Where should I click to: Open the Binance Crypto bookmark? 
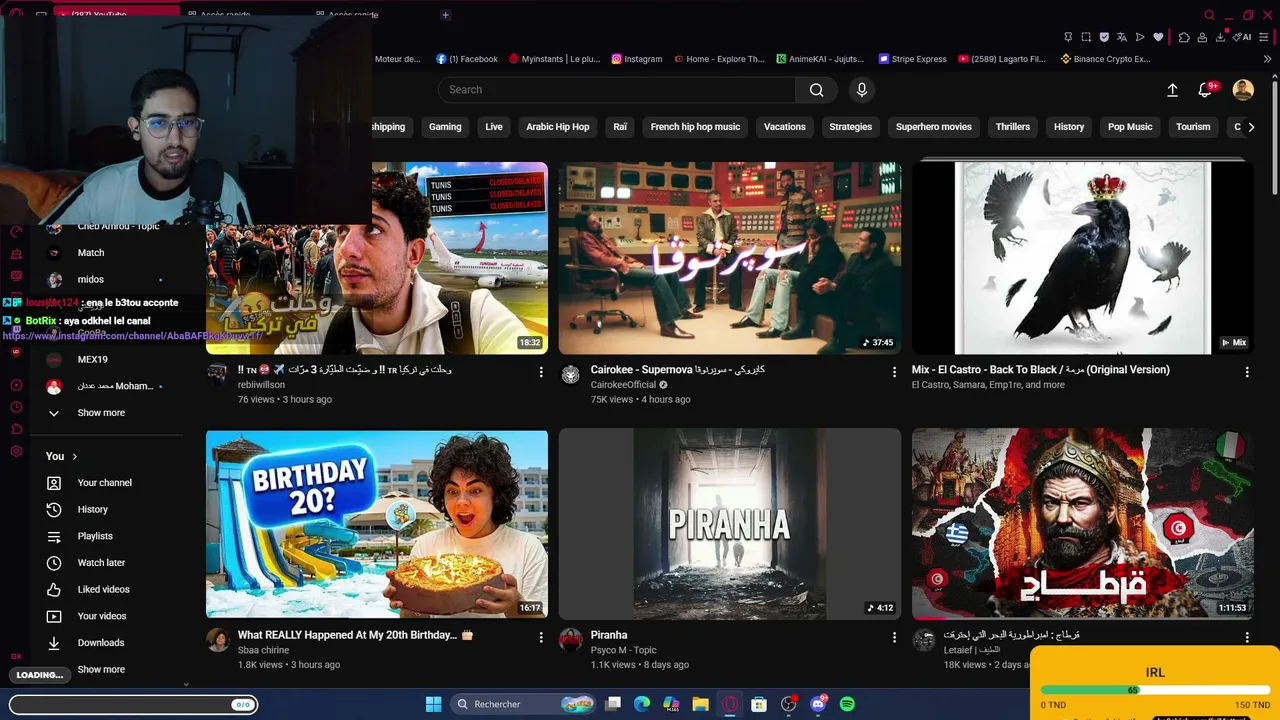[x=1105, y=59]
